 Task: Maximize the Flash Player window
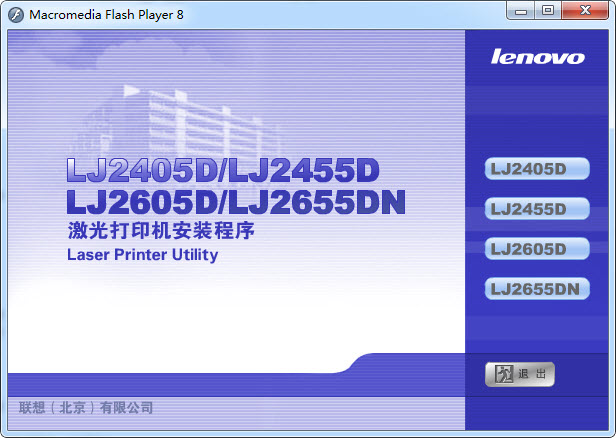548,11
